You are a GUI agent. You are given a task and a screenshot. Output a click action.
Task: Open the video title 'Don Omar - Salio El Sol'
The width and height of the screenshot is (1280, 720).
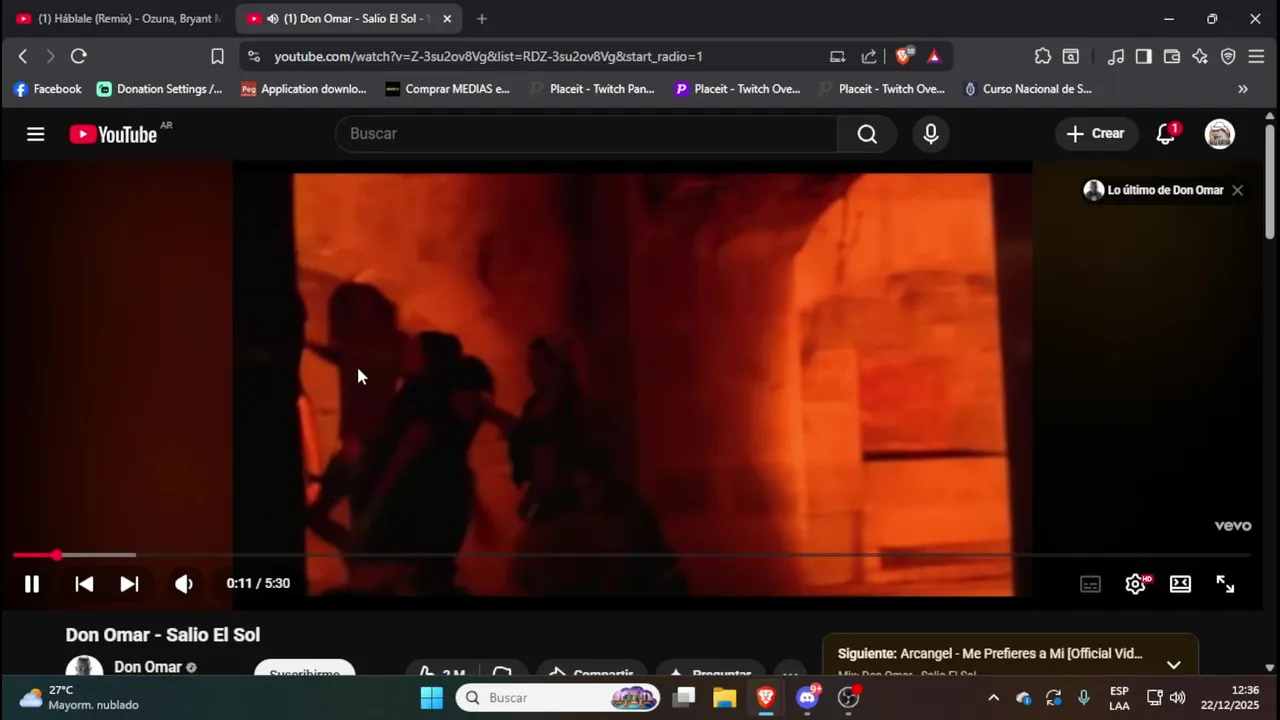pos(163,635)
